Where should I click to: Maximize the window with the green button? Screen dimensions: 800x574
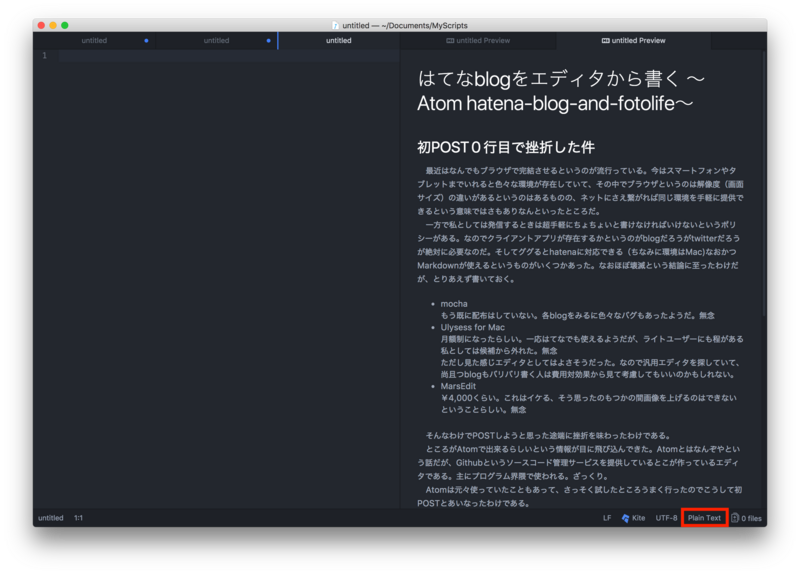pyautogui.click(x=65, y=26)
